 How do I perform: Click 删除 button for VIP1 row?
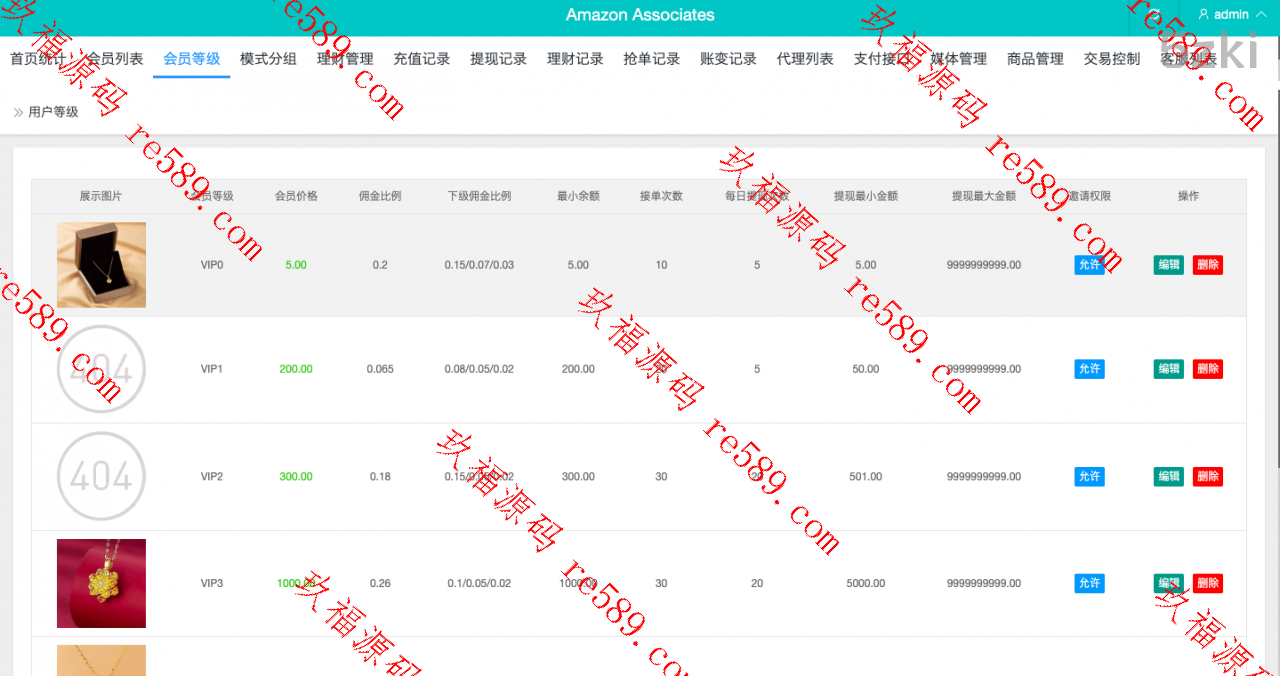click(x=1207, y=369)
